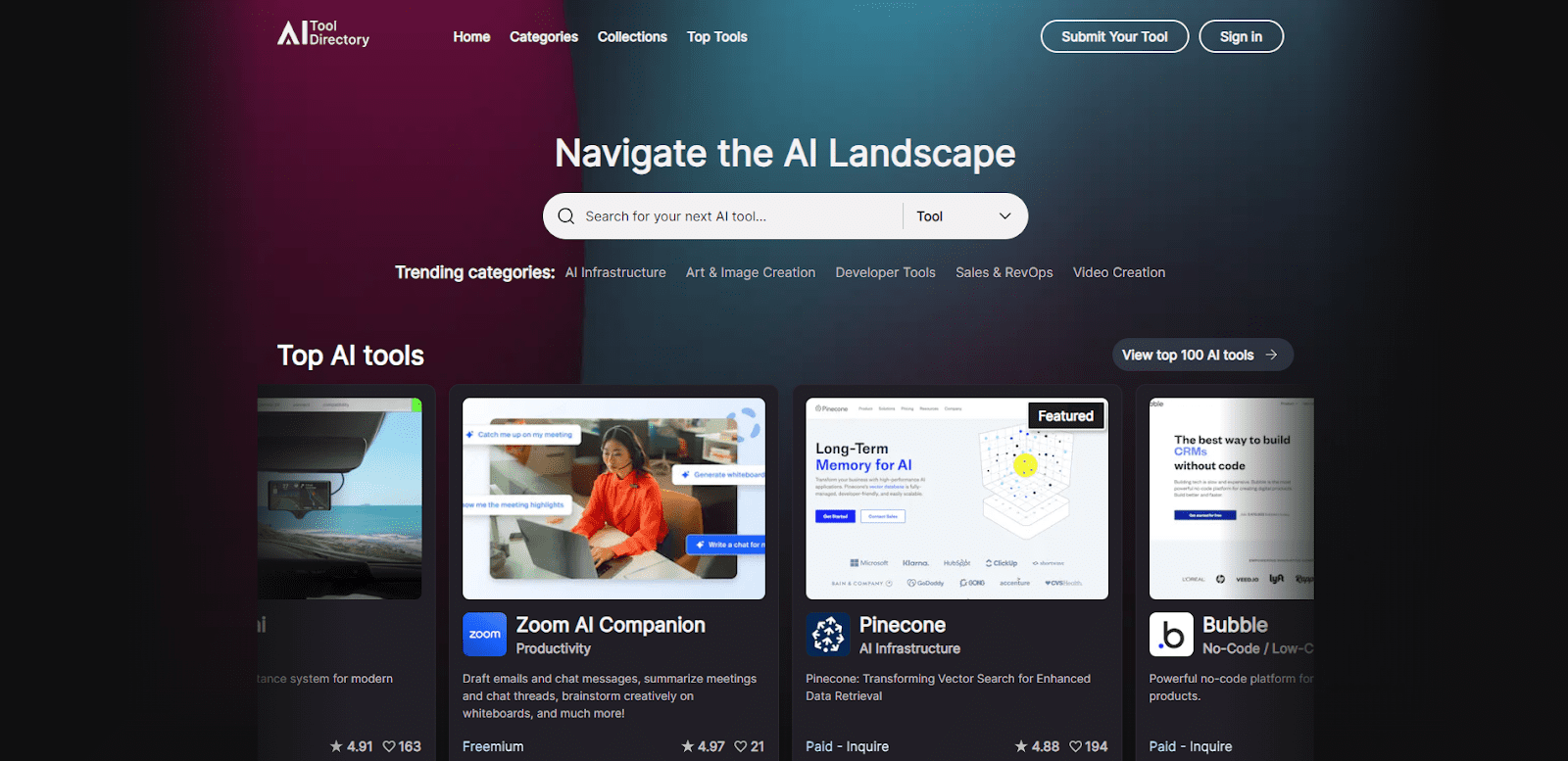1568x761 pixels.
Task: Click the Productivity category under Zoom
Action: [554, 648]
